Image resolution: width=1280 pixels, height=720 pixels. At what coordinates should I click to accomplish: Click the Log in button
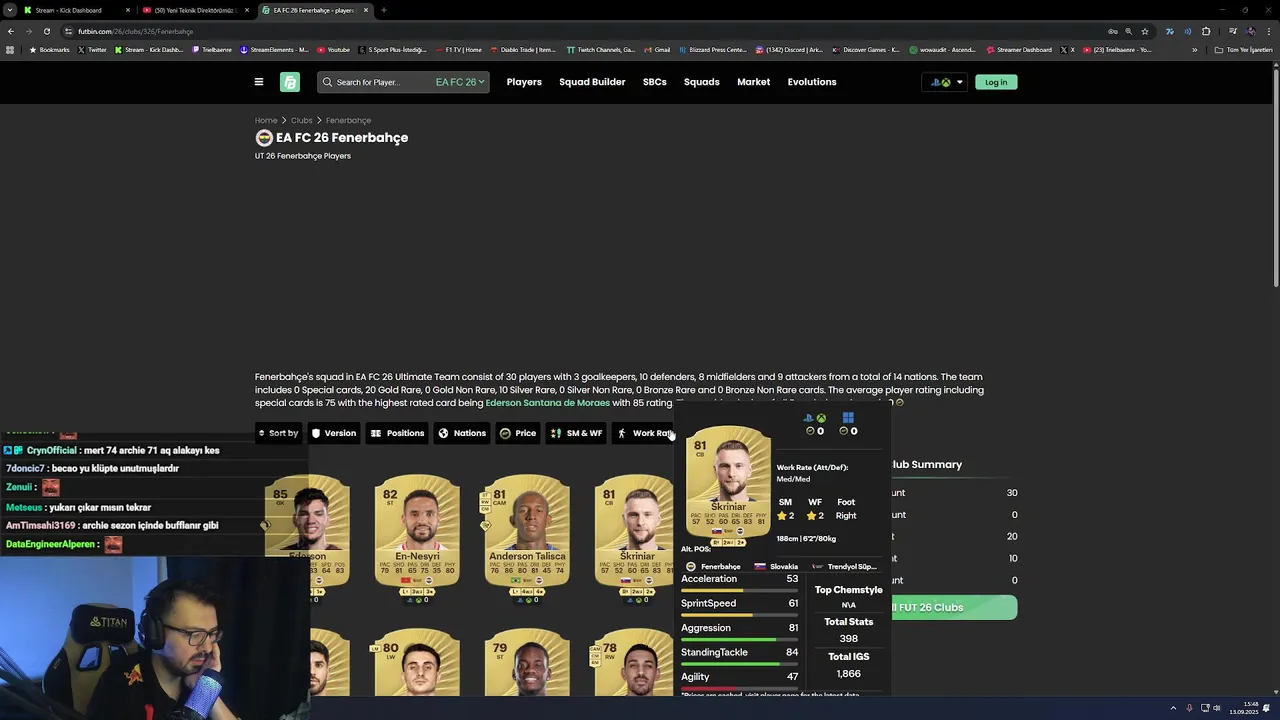coord(996,82)
